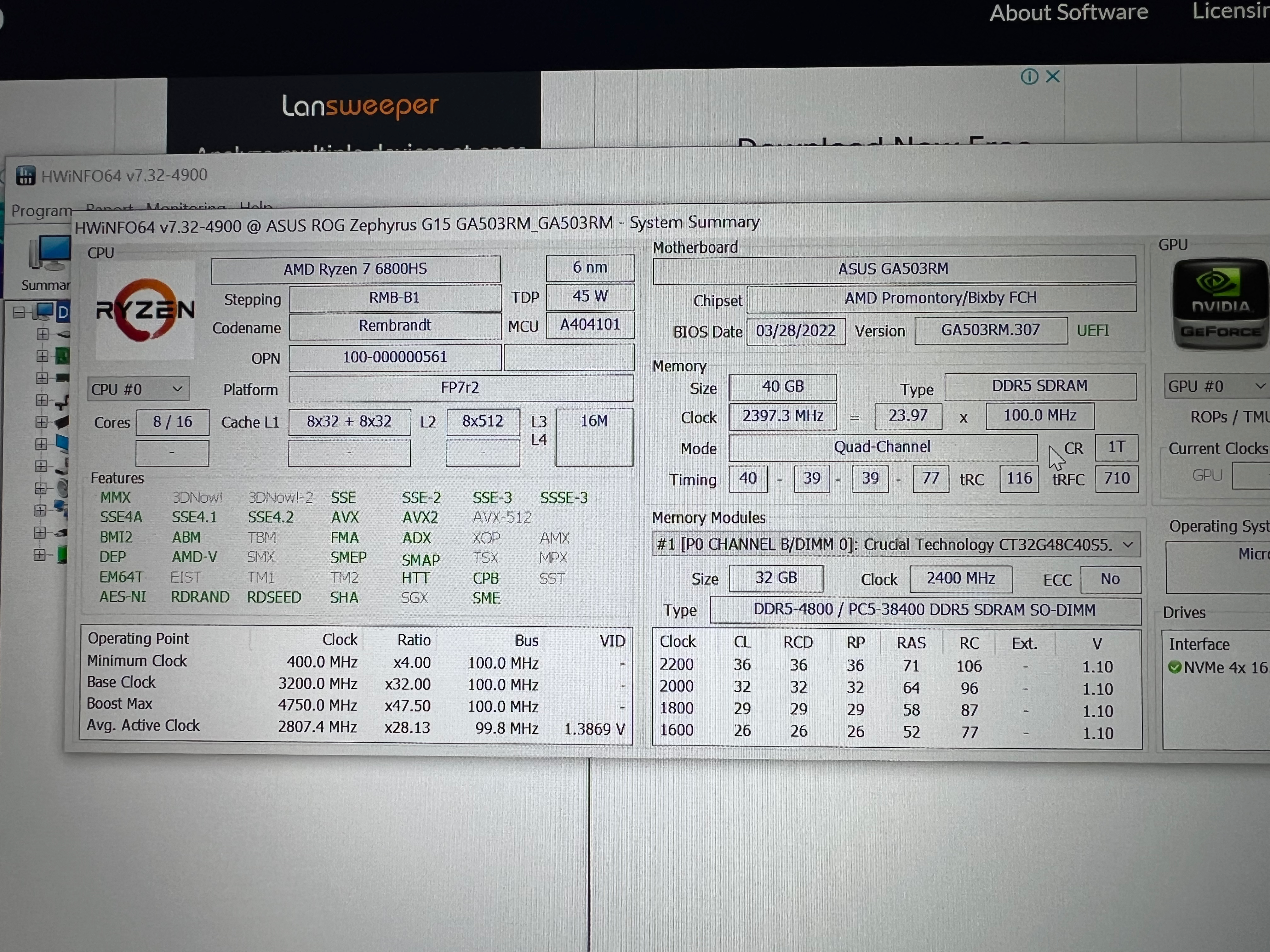Click the A404101 MCU field
This screenshot has height=952, width=1270.
[x=590, y=325]
